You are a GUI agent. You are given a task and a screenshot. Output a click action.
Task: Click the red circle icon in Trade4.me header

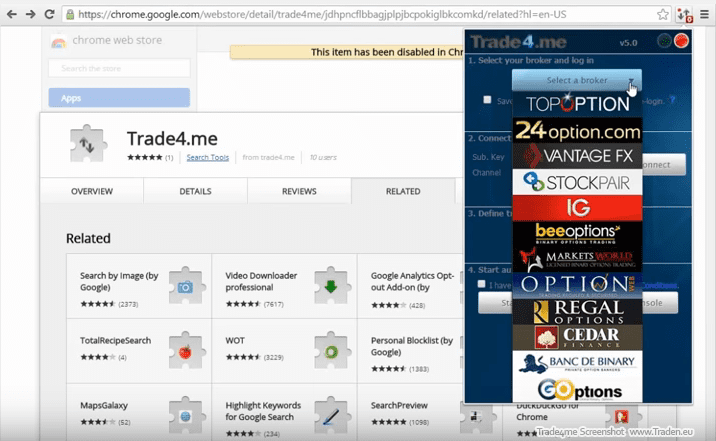(681, 41)
